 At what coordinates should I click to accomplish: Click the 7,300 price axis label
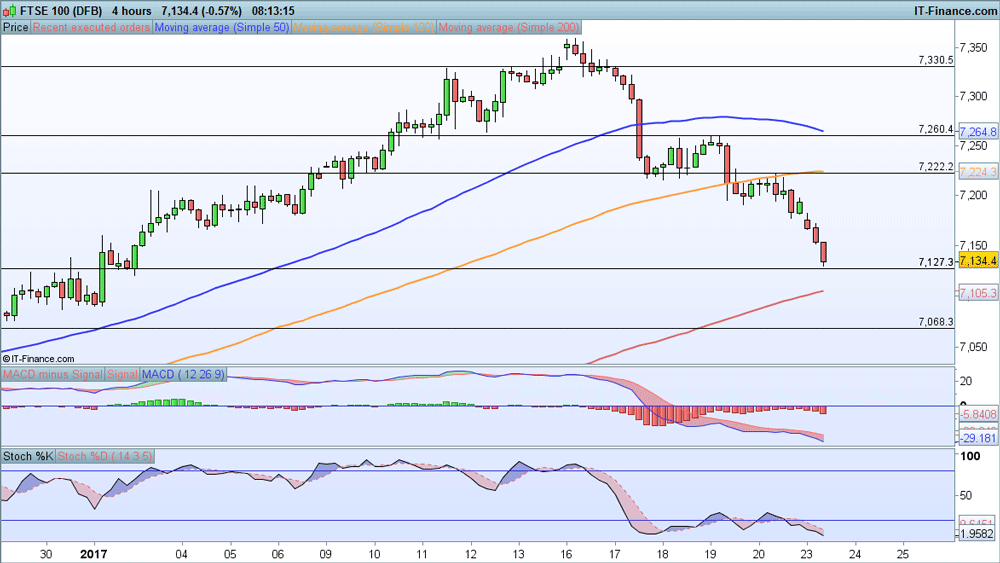973,96
